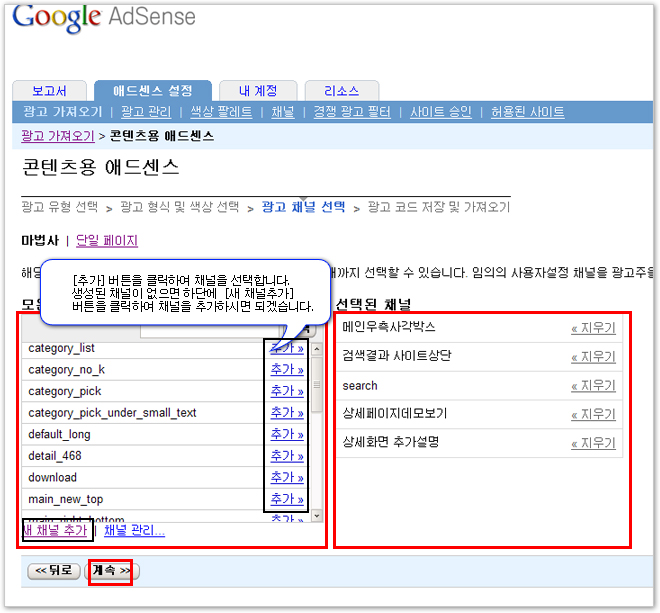Remove 상세화면 추가설명 selected channel
This screenshot has height=613, width=660.
pos(593,442)
